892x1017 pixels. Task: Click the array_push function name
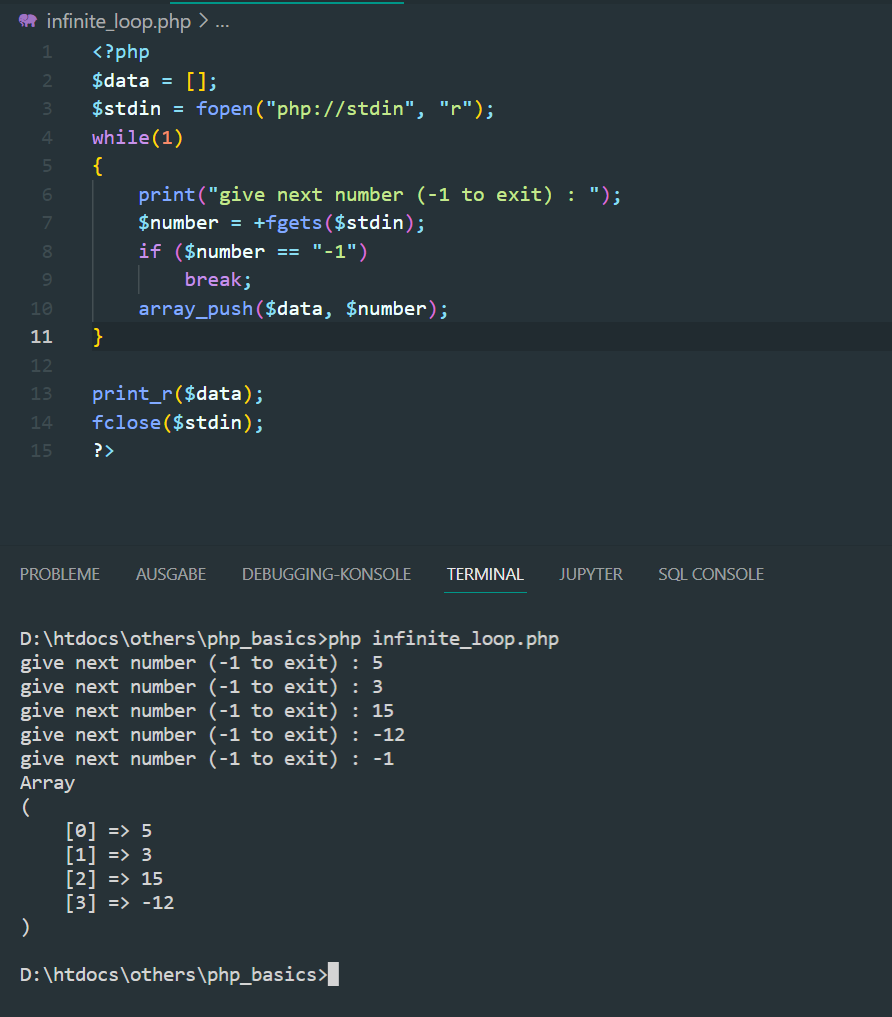(195, 309)
